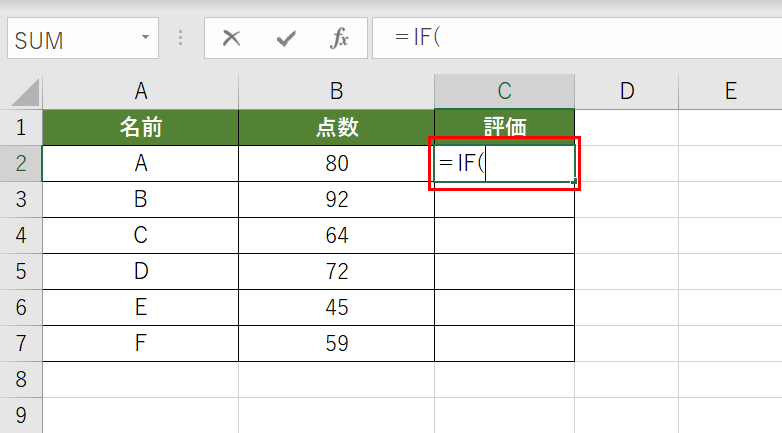
Task: Cancel the formula entry with X icon
Action: [x=232, y=39]
